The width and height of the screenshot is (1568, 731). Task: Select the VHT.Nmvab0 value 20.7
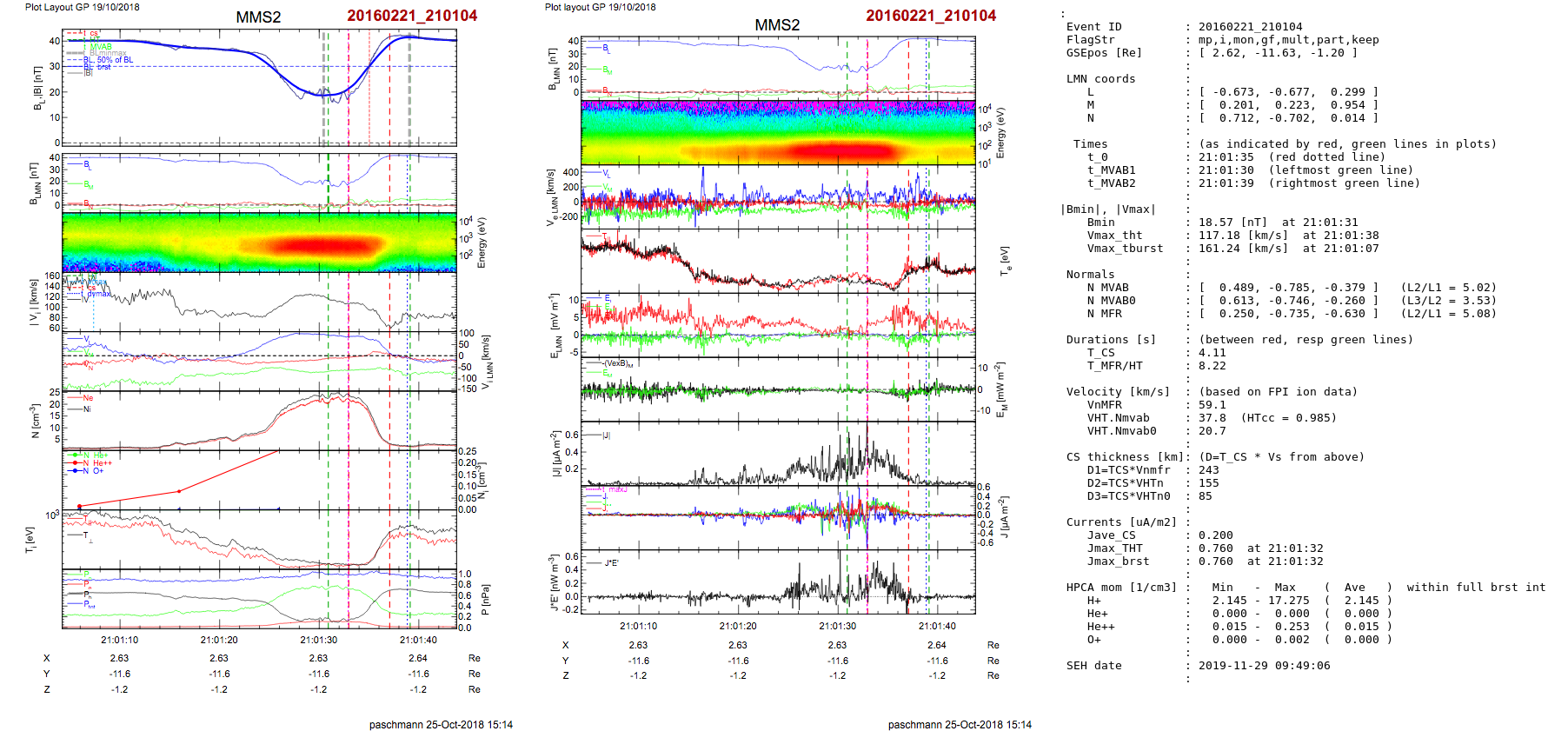point(1213,431)
